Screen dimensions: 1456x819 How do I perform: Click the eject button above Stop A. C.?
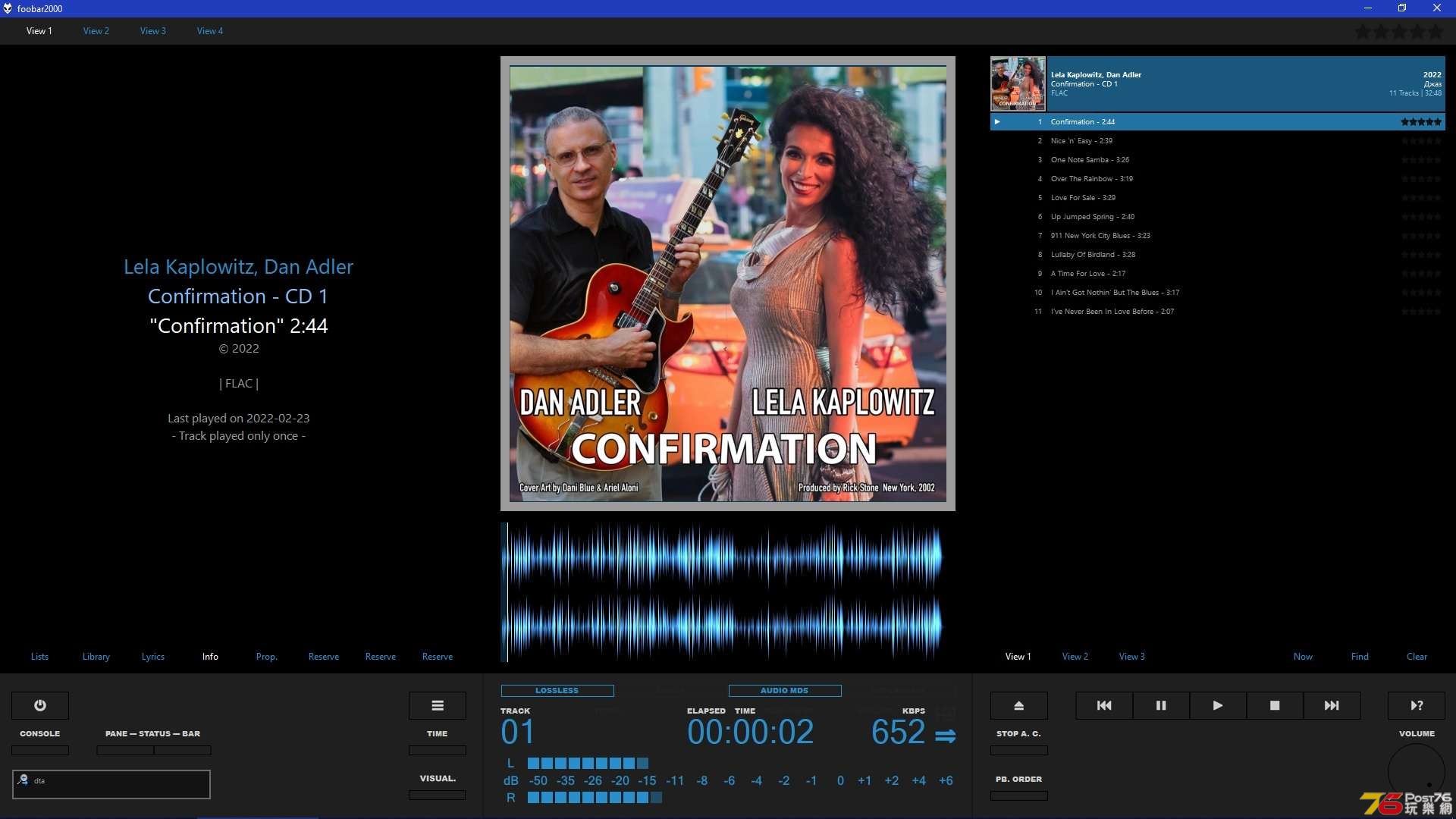click(x=1019, y=705)
